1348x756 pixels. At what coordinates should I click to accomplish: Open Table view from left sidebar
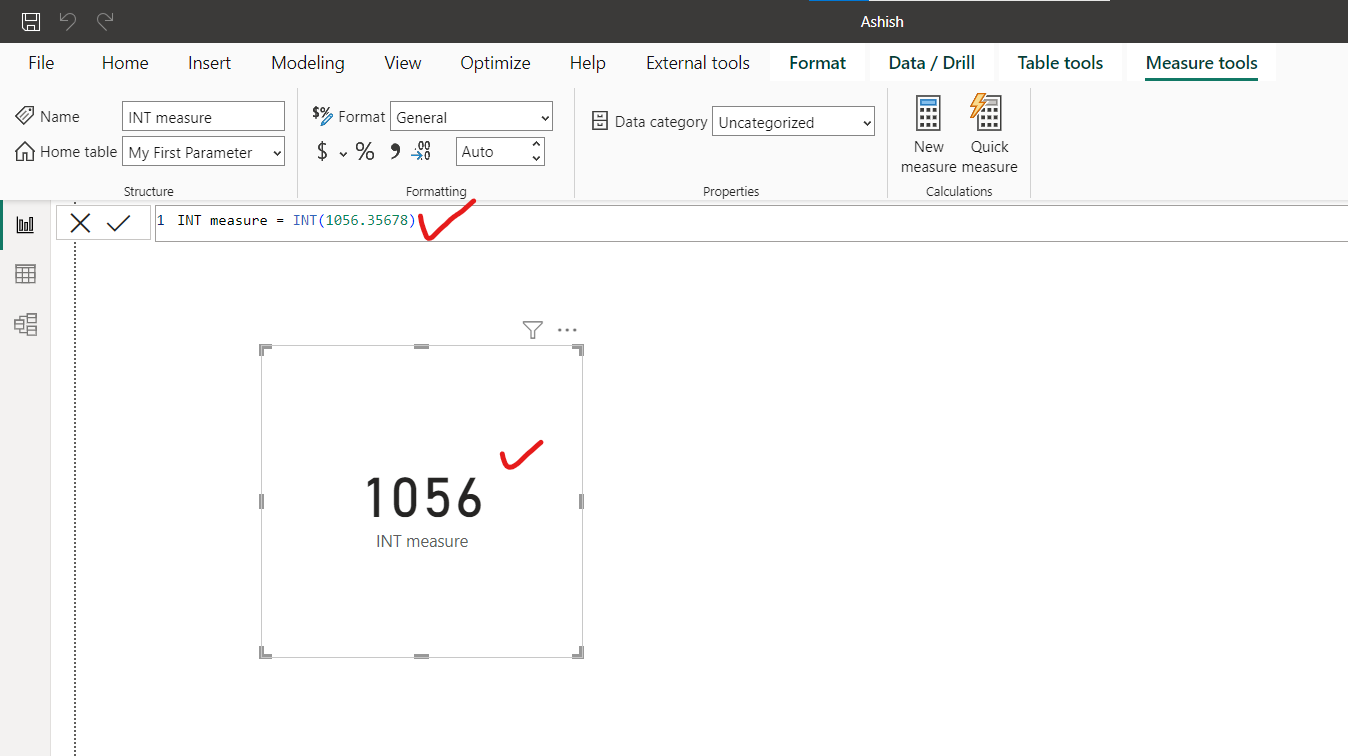[x=25, y=274]
